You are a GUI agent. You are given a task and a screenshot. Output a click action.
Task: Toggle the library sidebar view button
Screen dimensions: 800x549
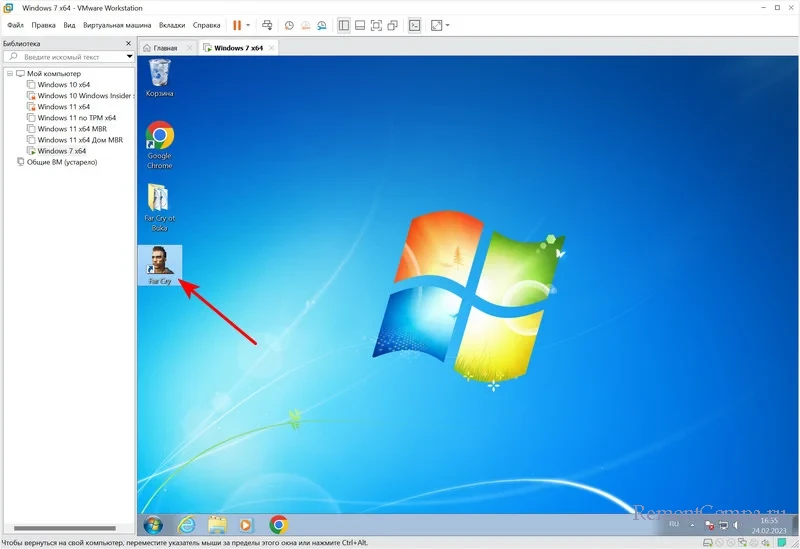(344, 25)
